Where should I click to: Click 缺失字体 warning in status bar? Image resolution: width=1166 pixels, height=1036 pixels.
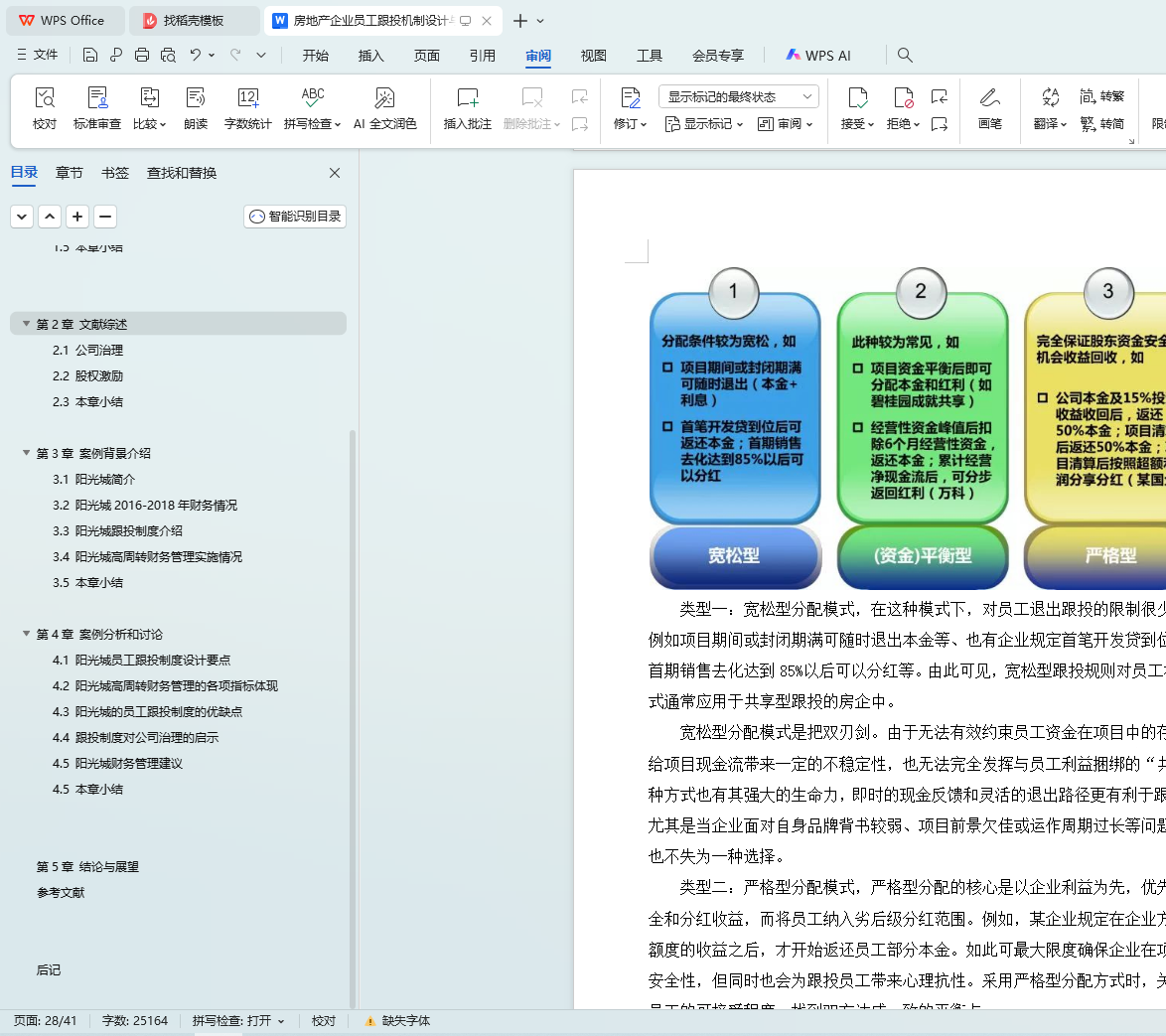point(397,1021)
